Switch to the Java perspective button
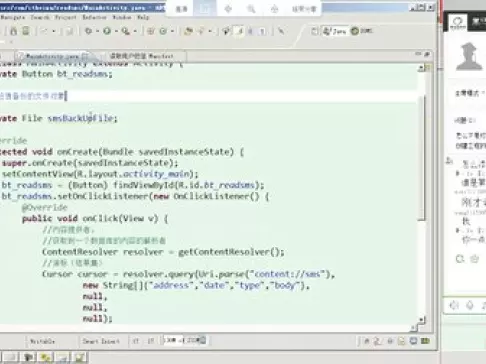 coord(335,31)
